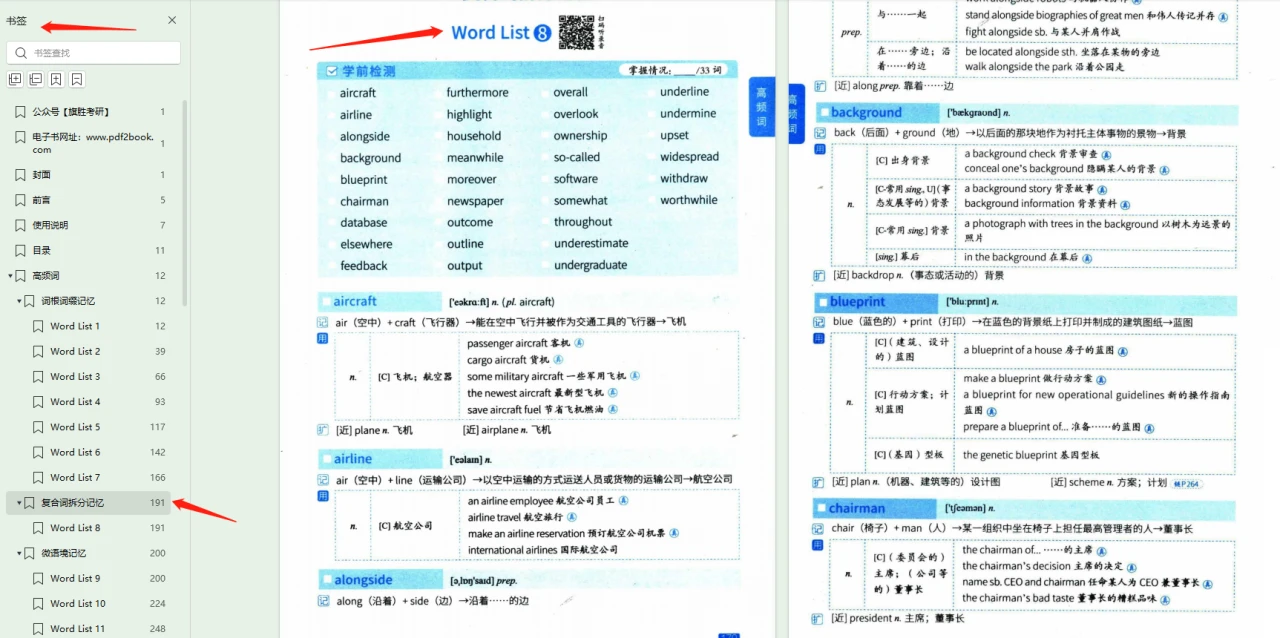Image resolution: width=1280 pixels, height=638 pixels.
Task: Jump to the 前言 bookmark
Action: tap(41, 200)
